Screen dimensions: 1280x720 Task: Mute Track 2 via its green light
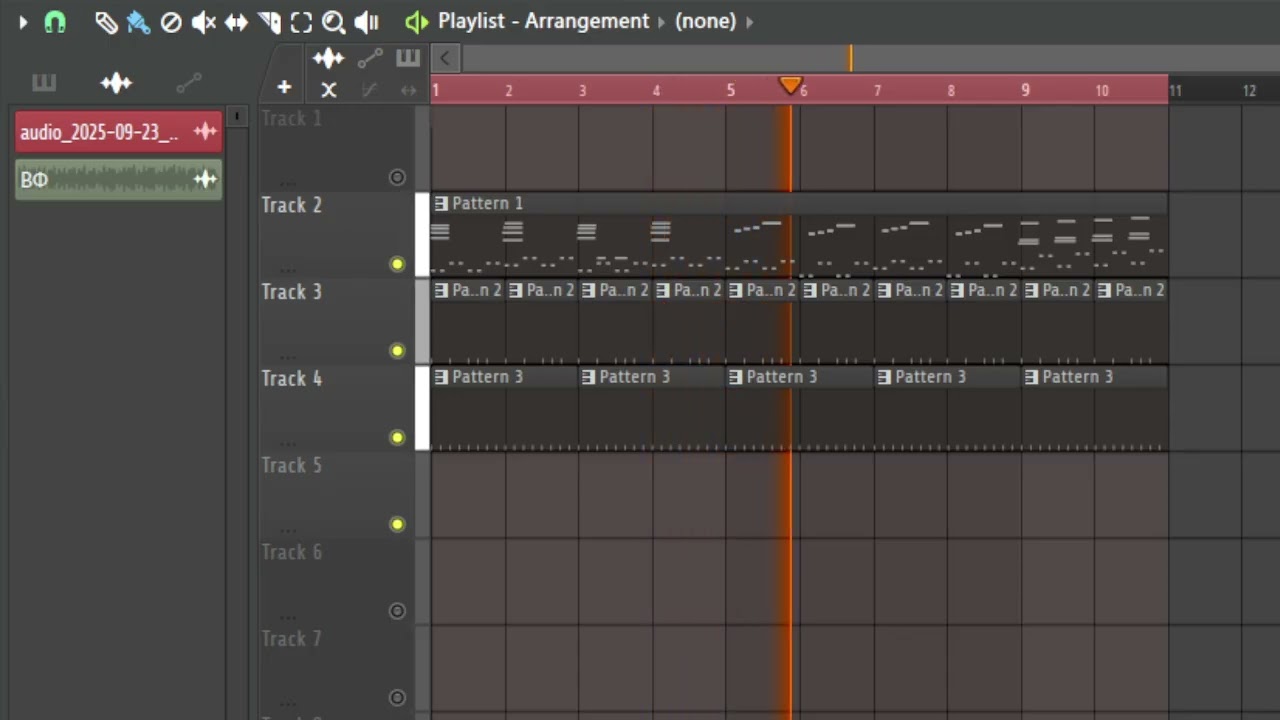click(397, 264)
